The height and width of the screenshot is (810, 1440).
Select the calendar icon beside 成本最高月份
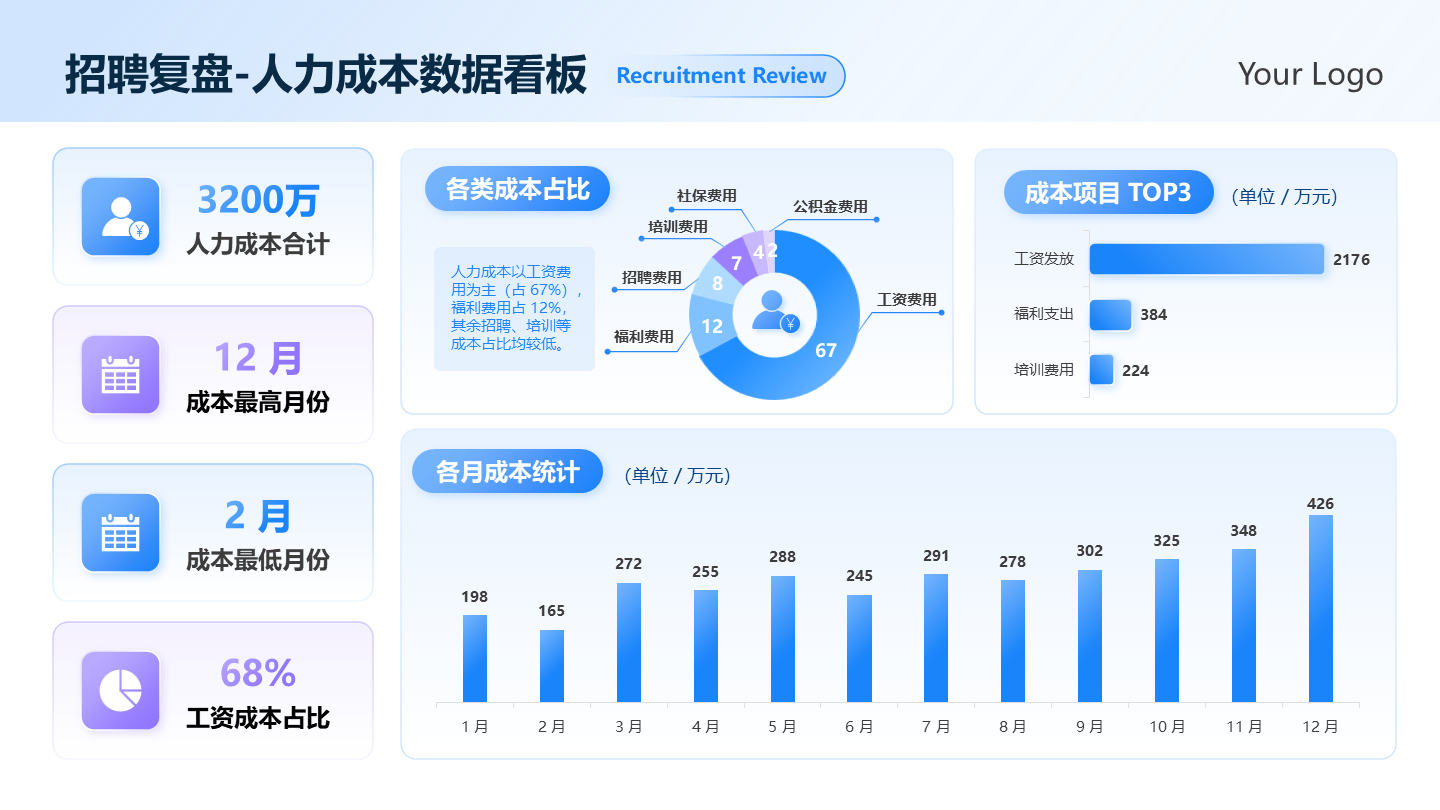[x=120, y=374]
